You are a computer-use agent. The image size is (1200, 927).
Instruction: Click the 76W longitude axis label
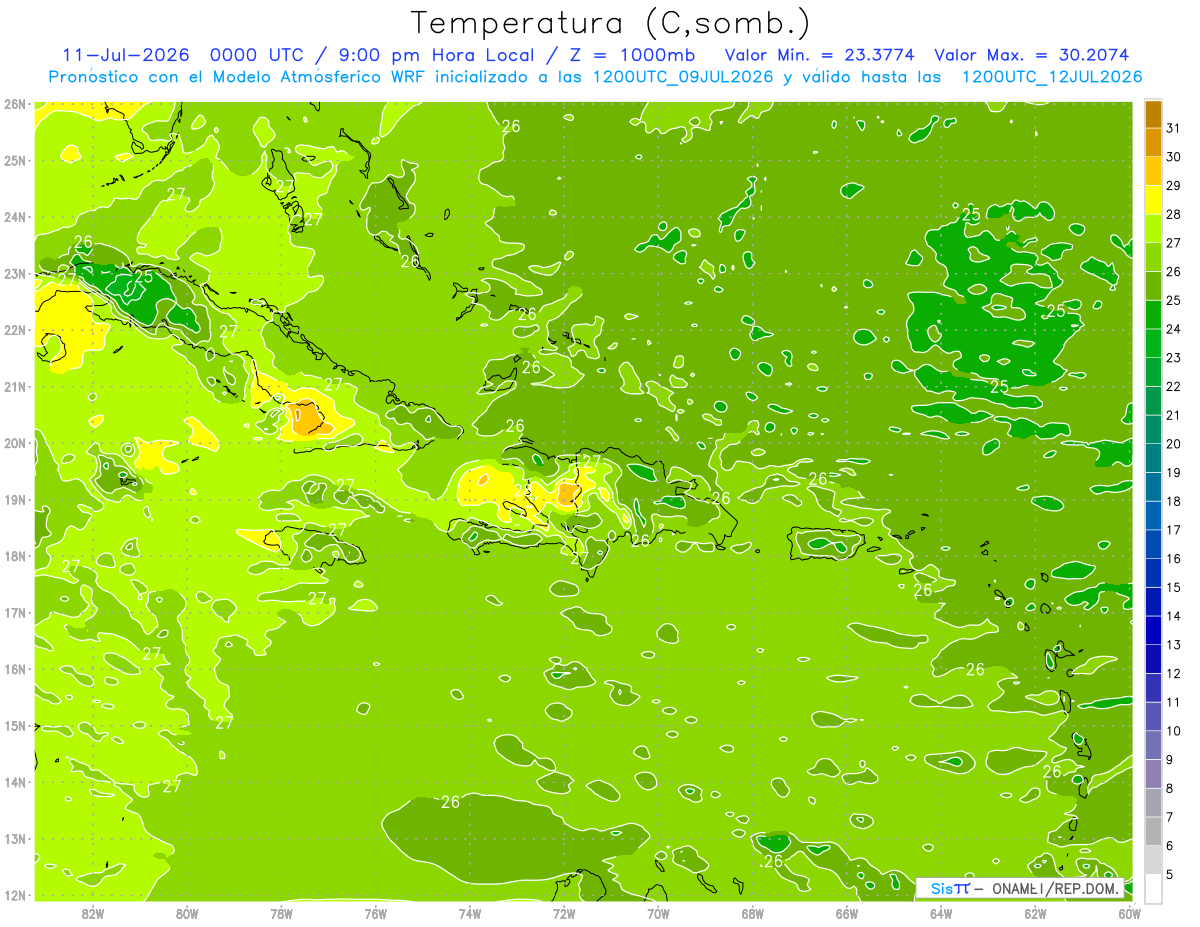click(x=375, y=913)
